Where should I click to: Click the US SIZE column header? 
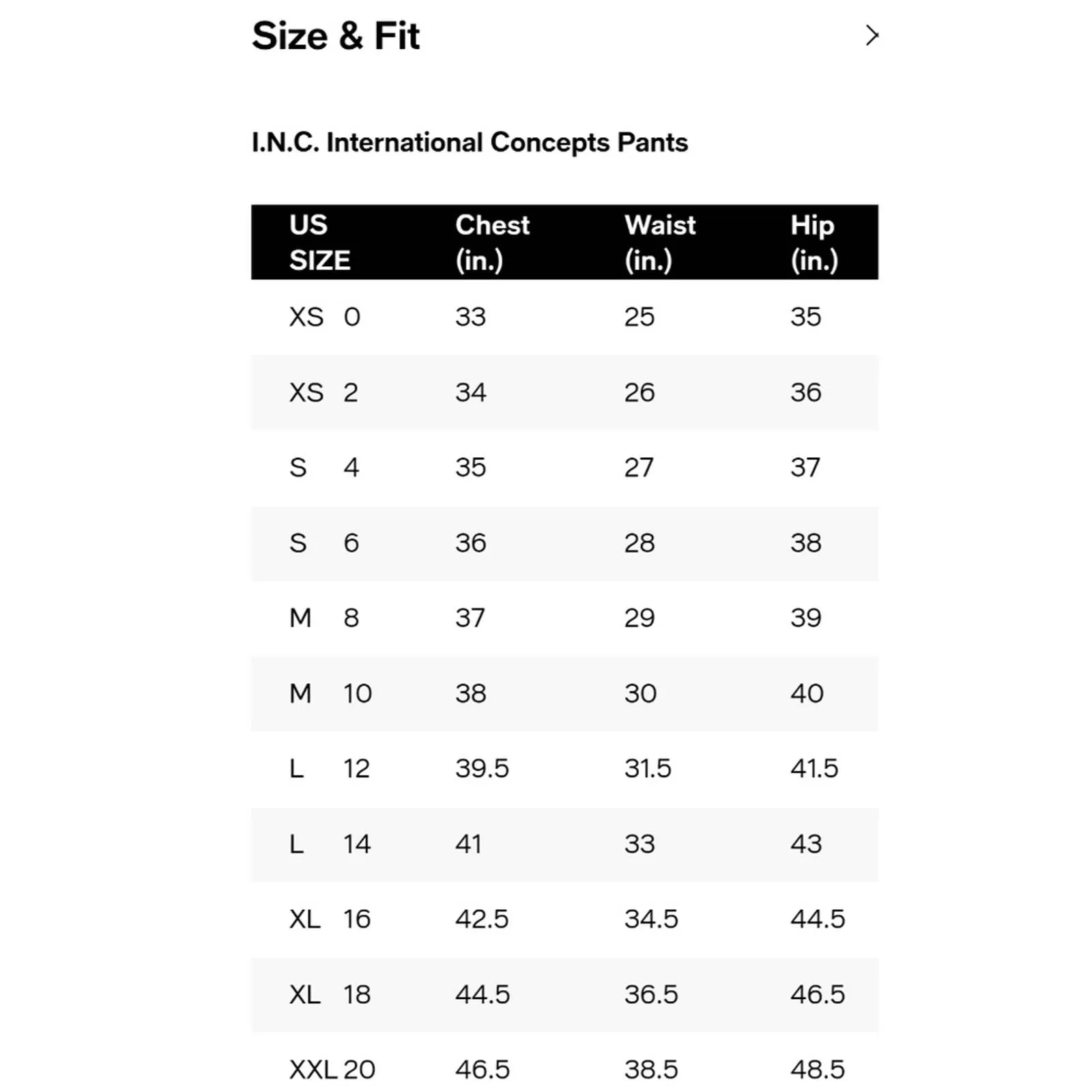coord(319,242)
